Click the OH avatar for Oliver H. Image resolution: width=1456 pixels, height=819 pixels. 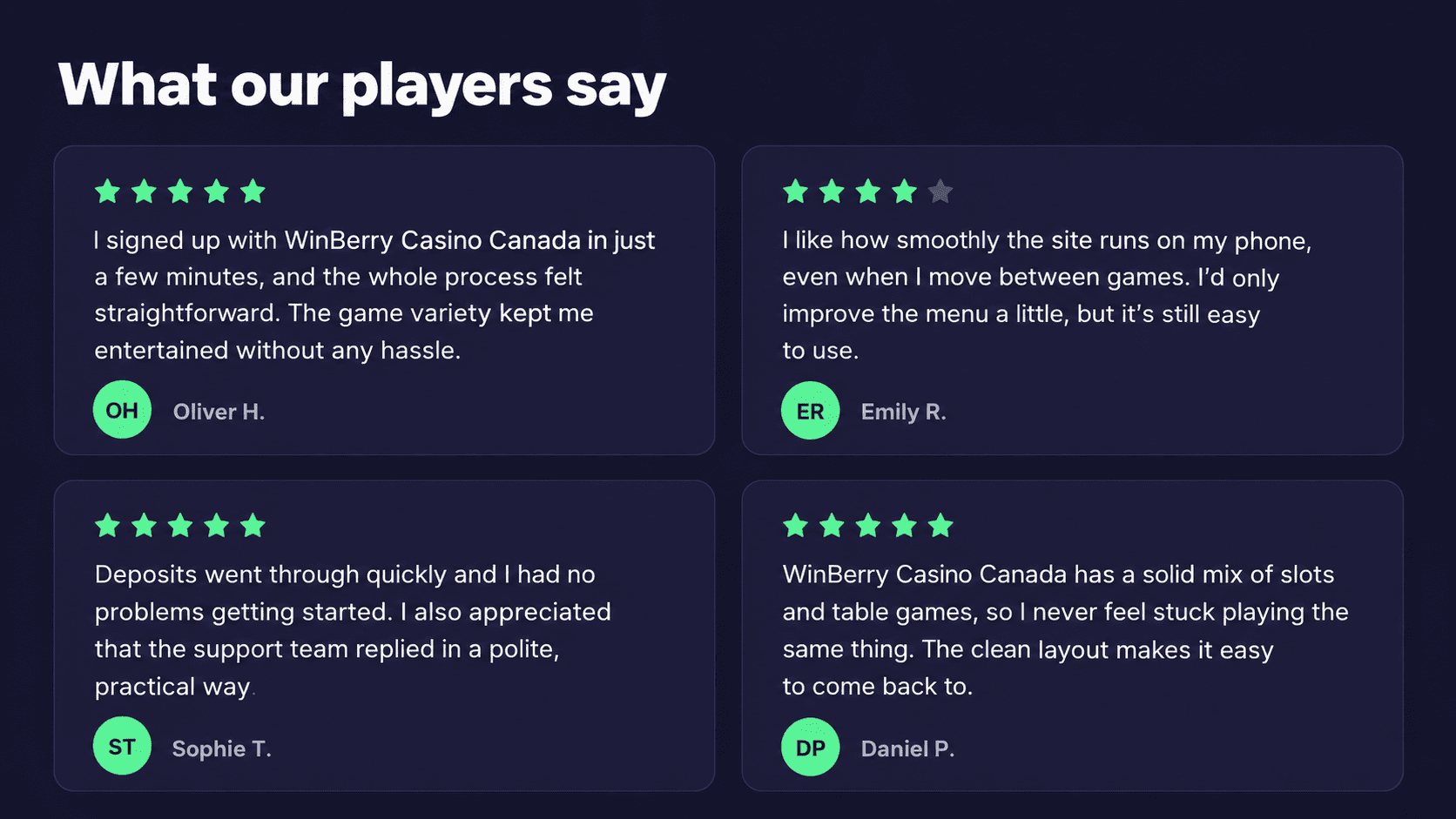coord(122,410)
